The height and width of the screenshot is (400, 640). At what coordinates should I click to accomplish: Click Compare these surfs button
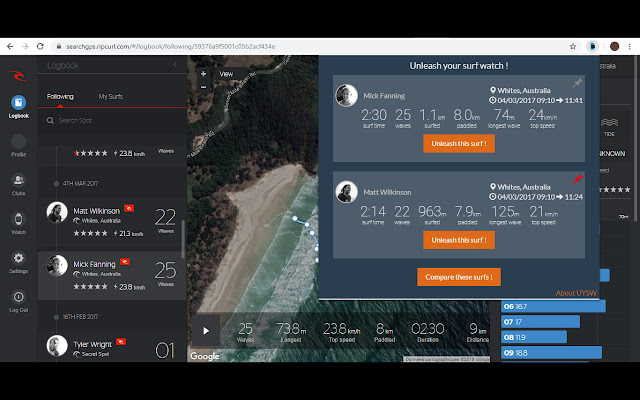459,277
